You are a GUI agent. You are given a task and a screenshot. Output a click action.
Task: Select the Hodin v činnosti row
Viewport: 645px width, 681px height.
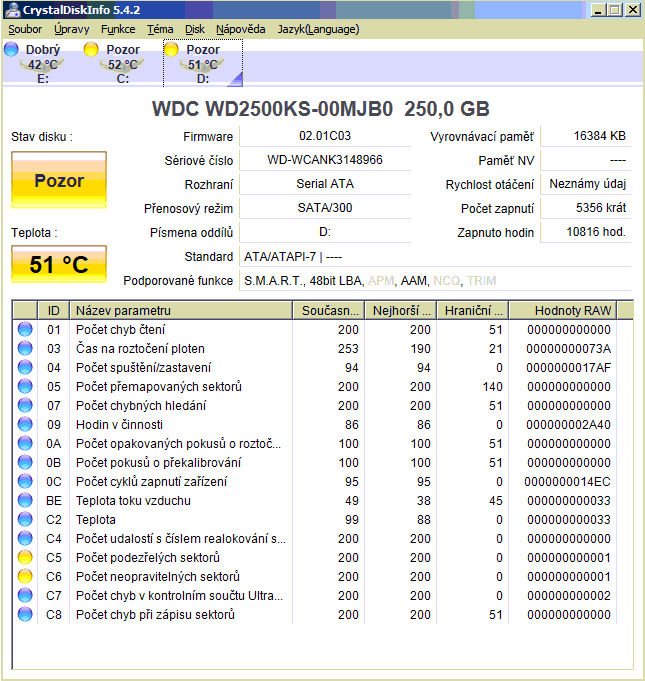(x=315, y=424)
